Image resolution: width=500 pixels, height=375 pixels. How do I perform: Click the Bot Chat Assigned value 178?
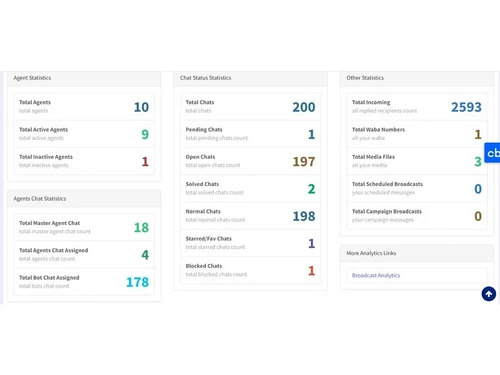point(137,282)
